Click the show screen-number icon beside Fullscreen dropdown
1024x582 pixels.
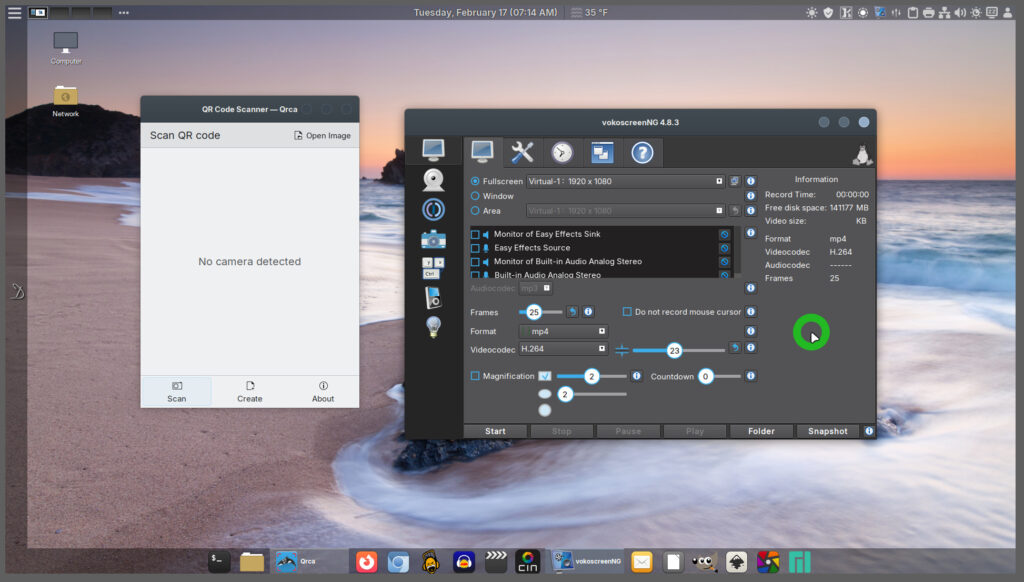tap(735, 181)
